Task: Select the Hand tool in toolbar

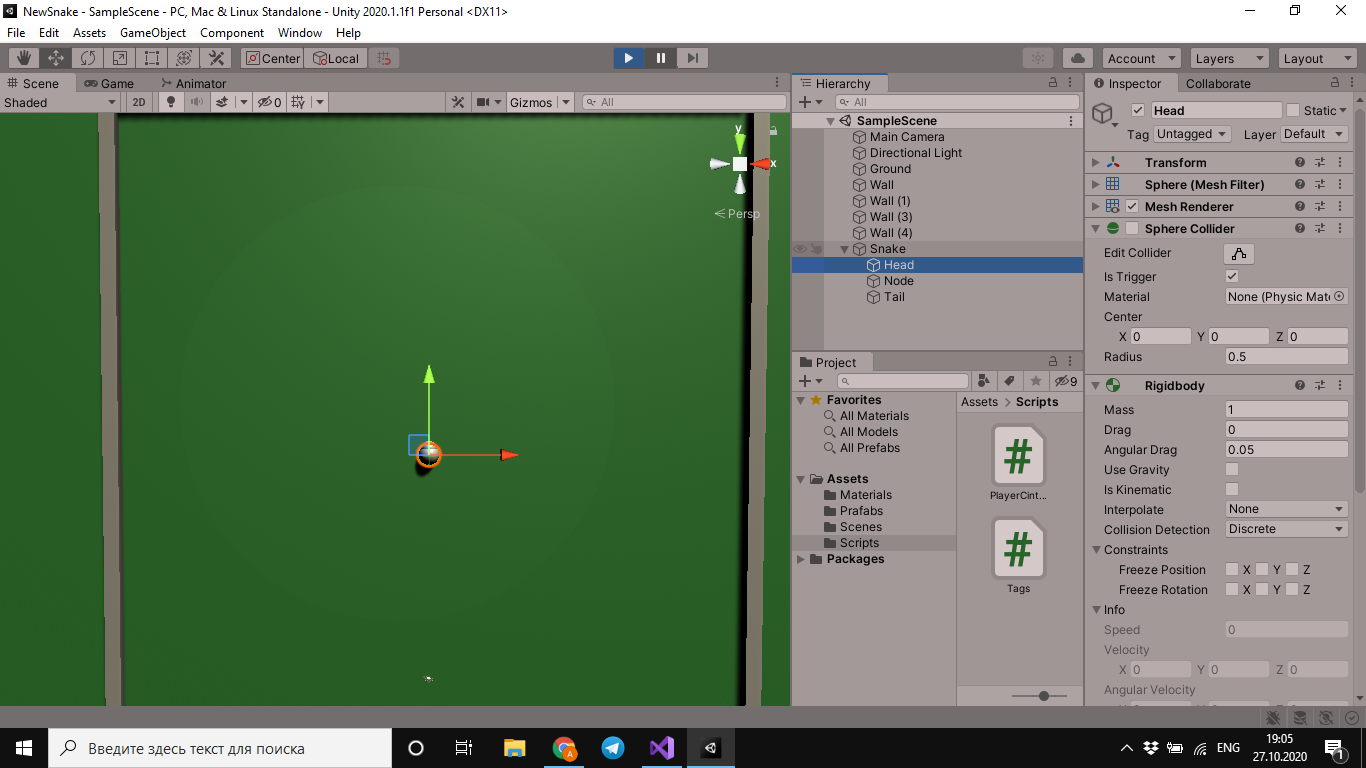Action: click(23, 58)
